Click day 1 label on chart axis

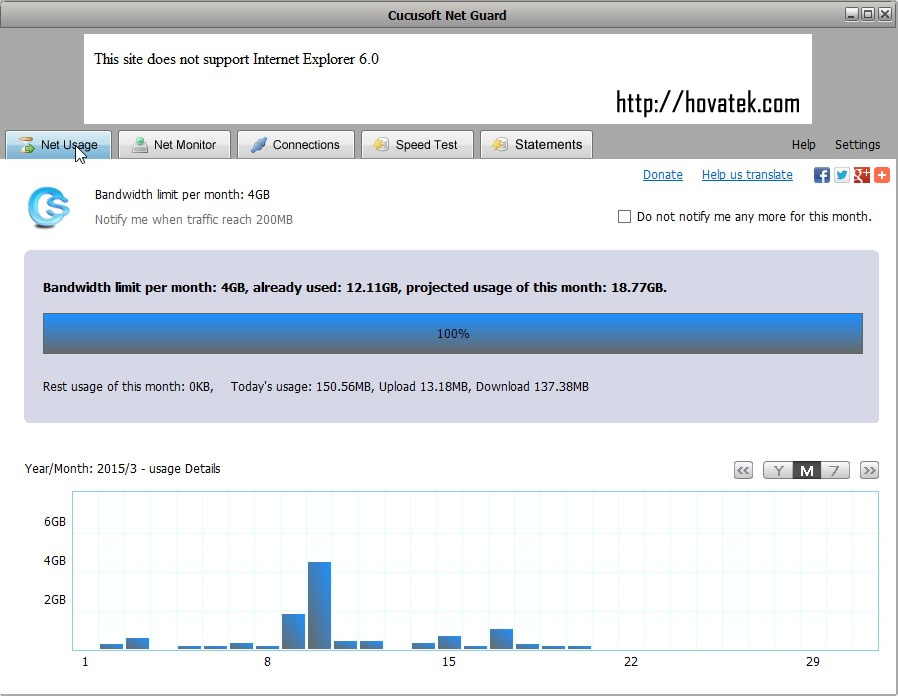(85, 662)
